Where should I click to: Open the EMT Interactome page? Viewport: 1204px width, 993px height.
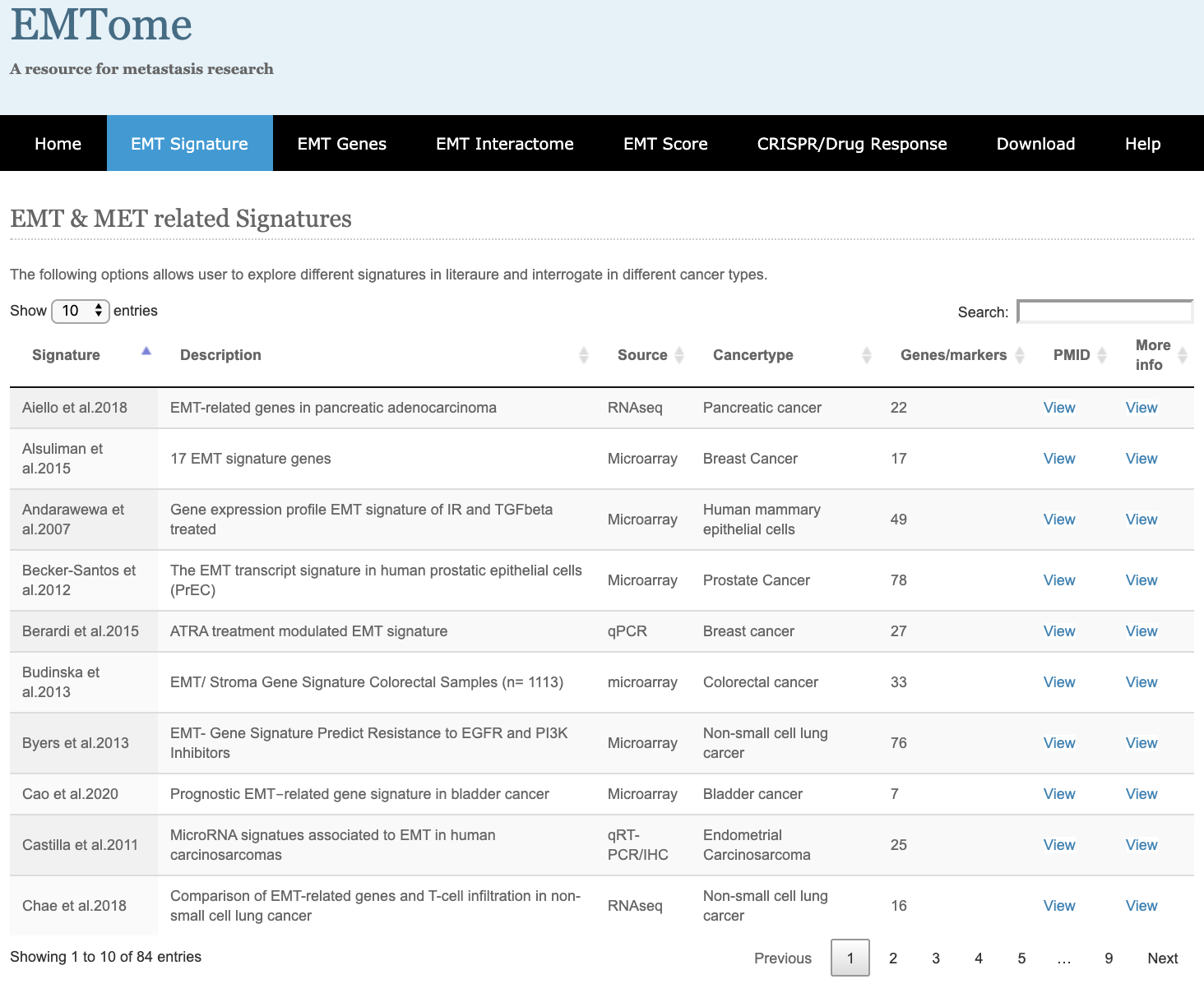505,143
